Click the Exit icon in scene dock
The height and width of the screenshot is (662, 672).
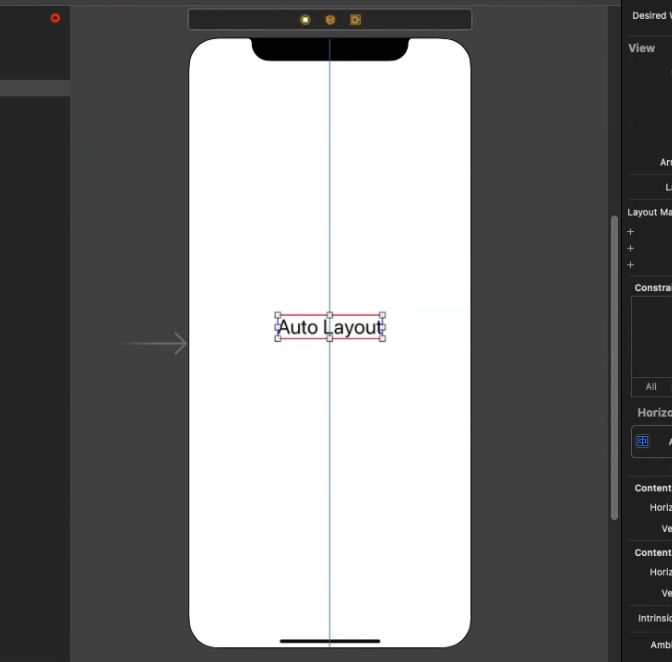(x=356, y=20)
